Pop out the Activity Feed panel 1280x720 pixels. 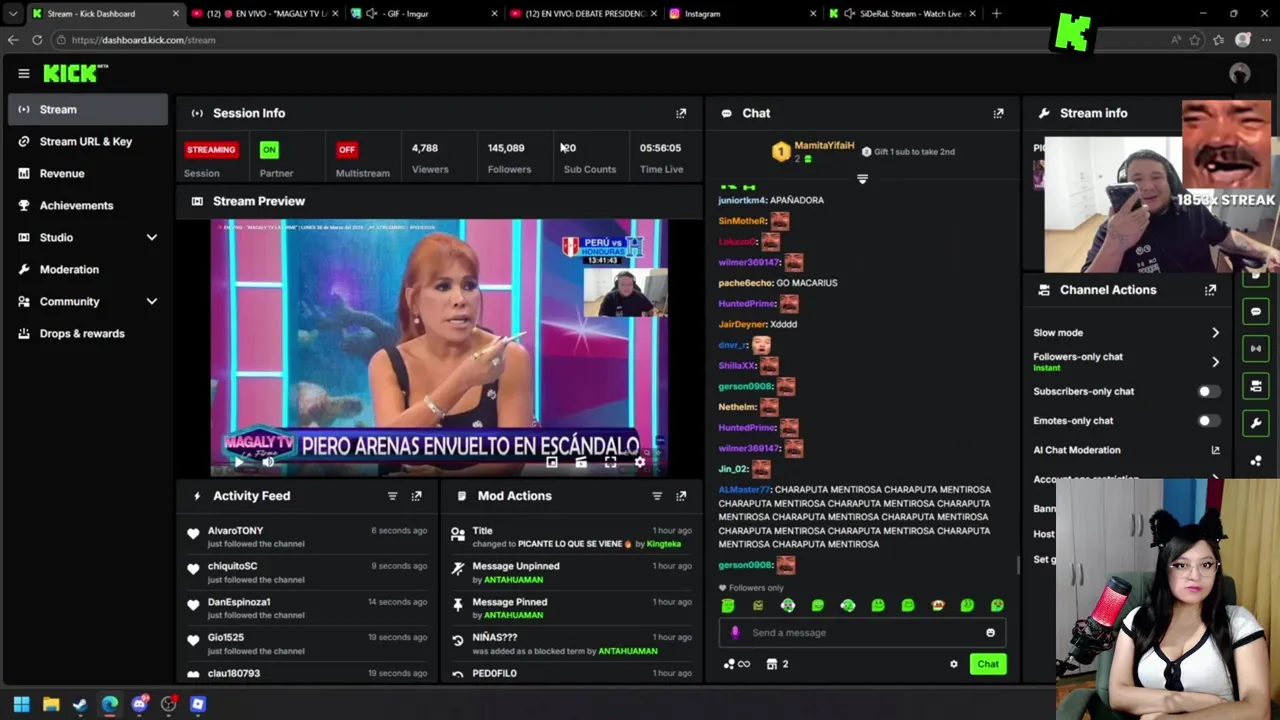point(416,496)
